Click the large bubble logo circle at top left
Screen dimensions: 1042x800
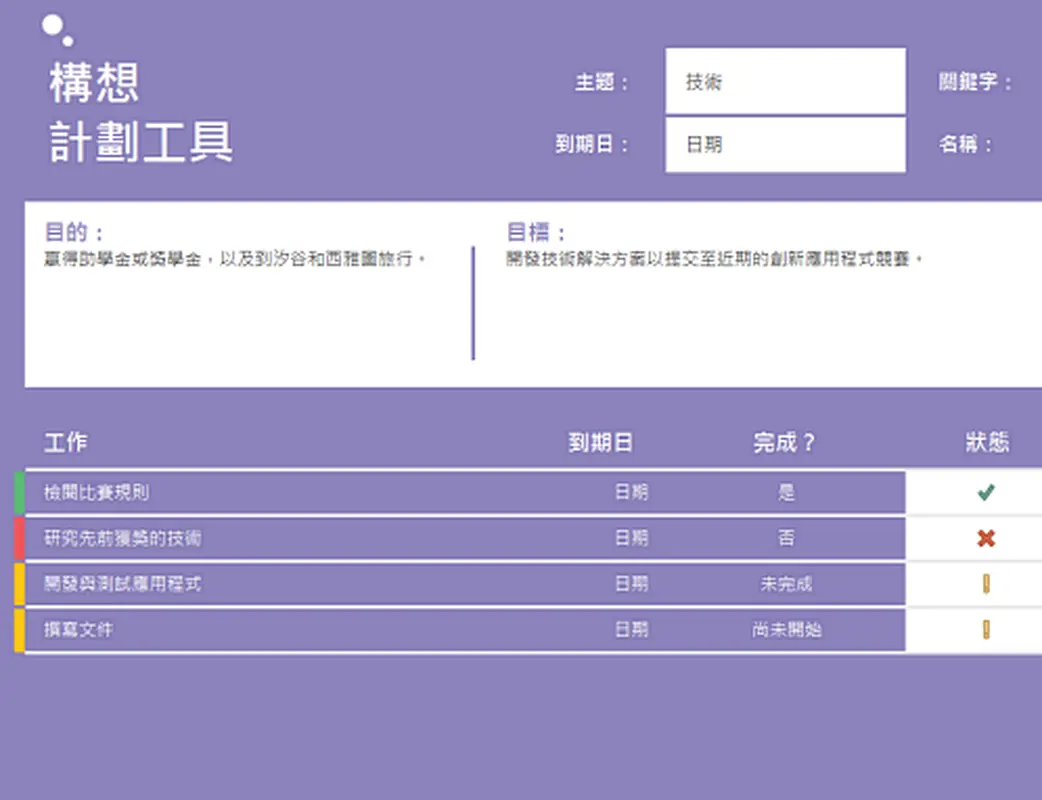coord(51,26)
